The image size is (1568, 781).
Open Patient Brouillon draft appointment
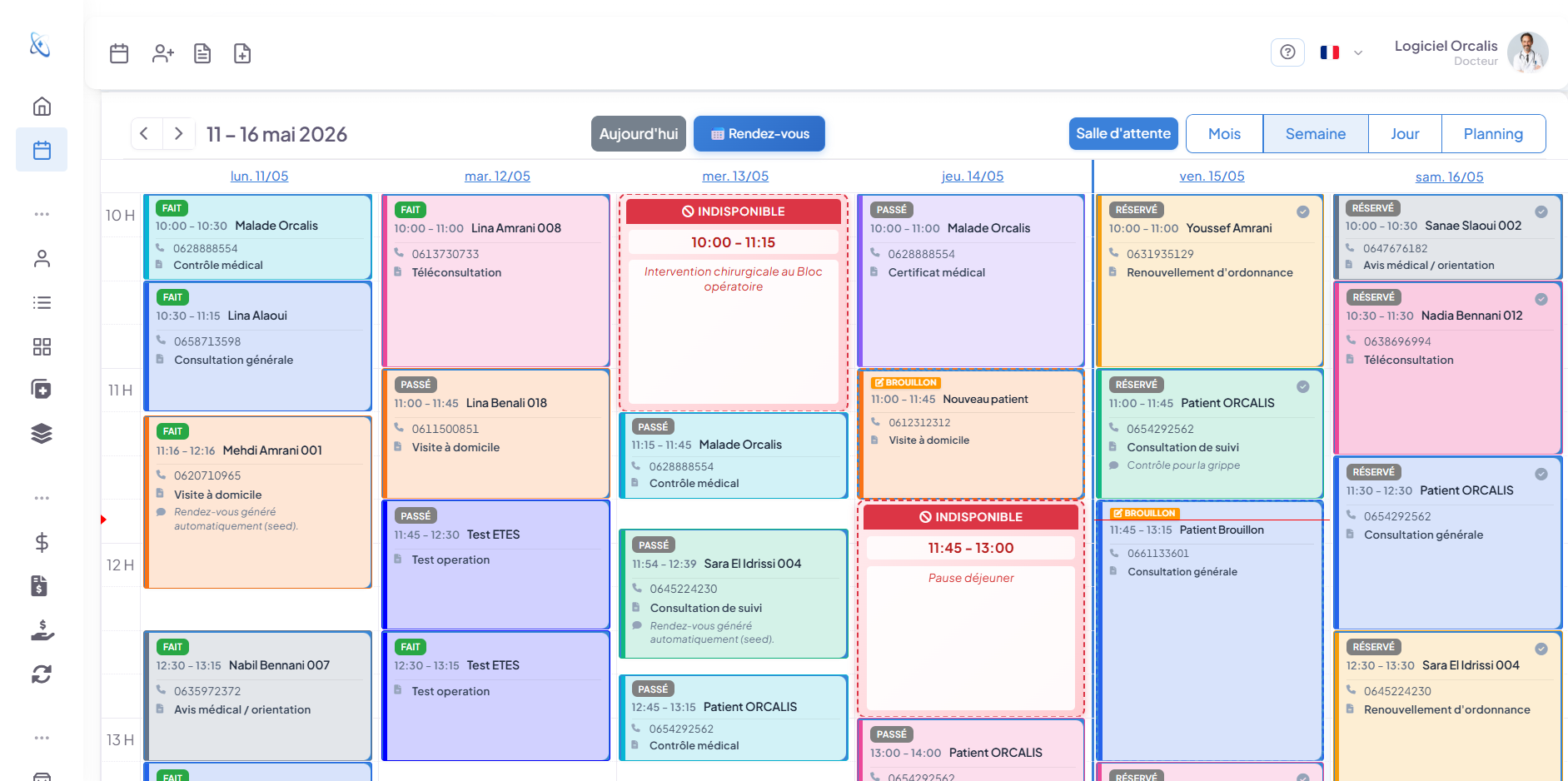(x=1210, y=630)
